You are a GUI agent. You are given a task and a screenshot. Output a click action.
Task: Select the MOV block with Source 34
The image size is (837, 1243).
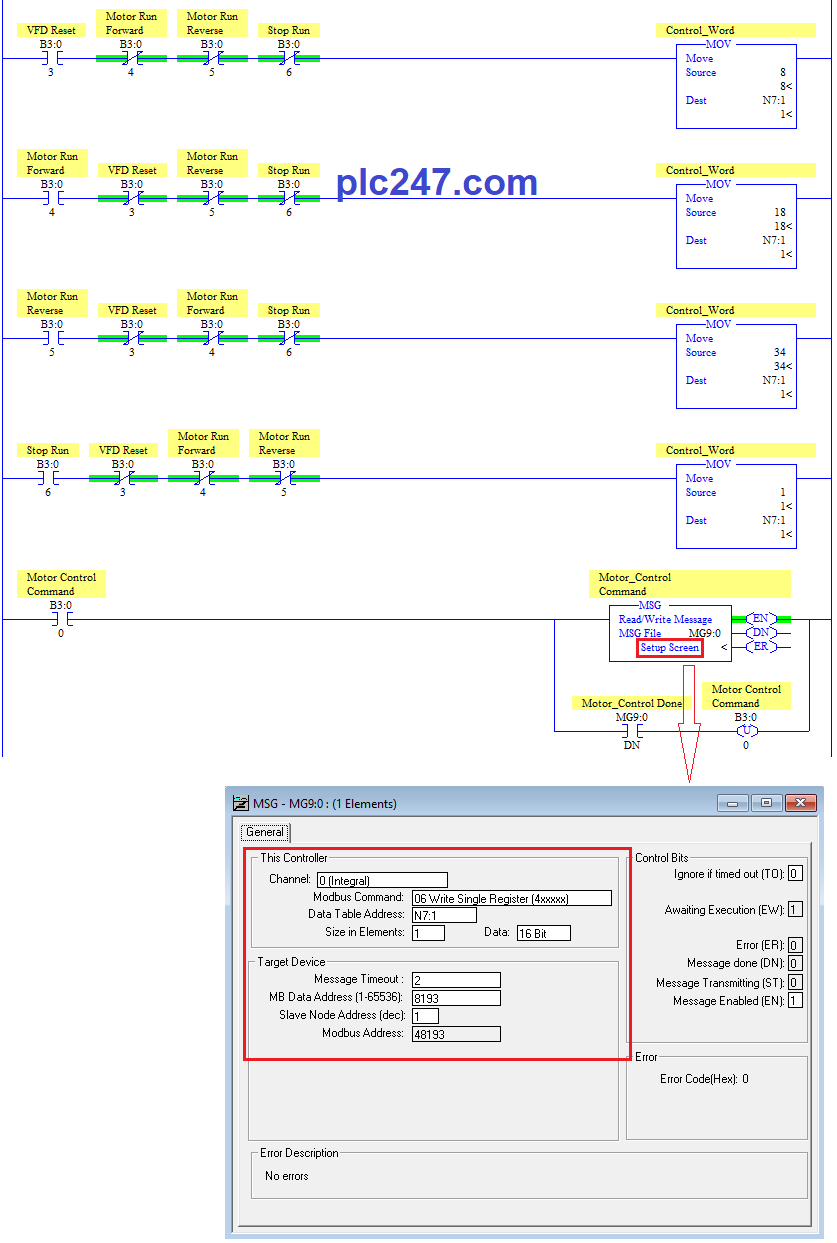tap(737, 366)
